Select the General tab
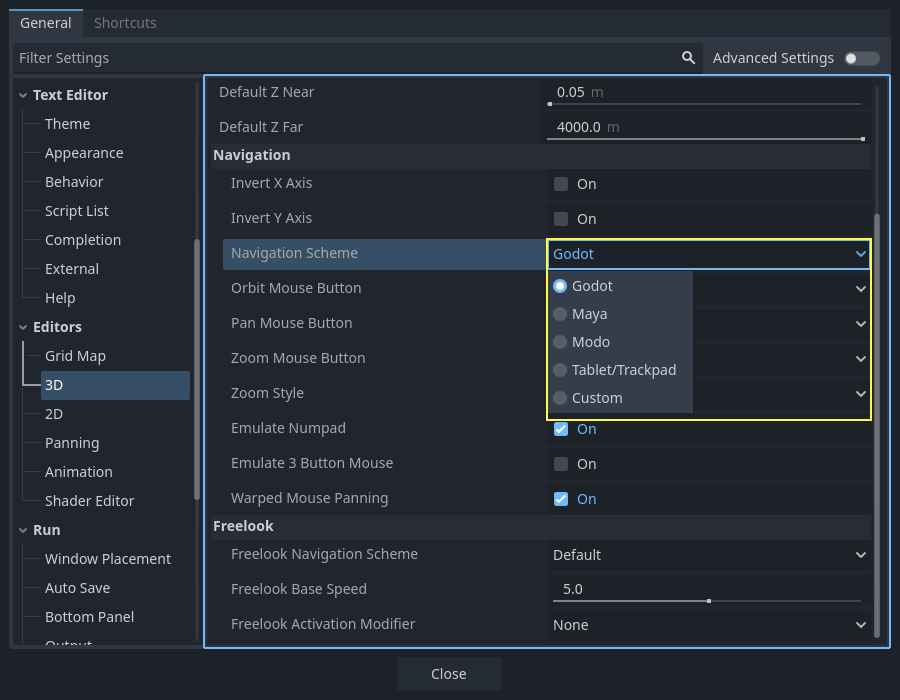Image resolution: width=900 pixels, height=700 pixels. point(46,23)
